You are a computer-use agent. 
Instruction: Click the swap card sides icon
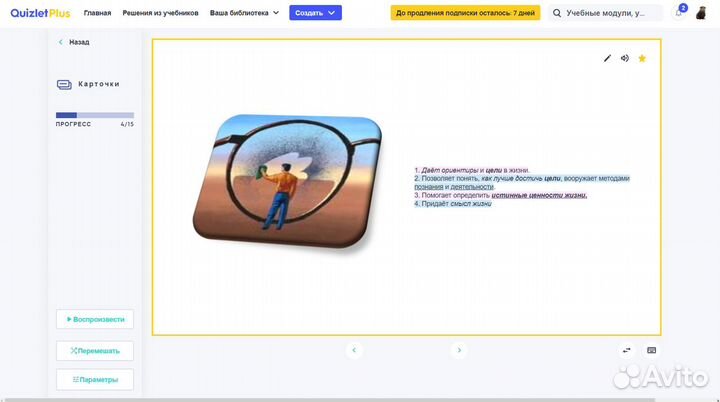click(x=626, y=350)
